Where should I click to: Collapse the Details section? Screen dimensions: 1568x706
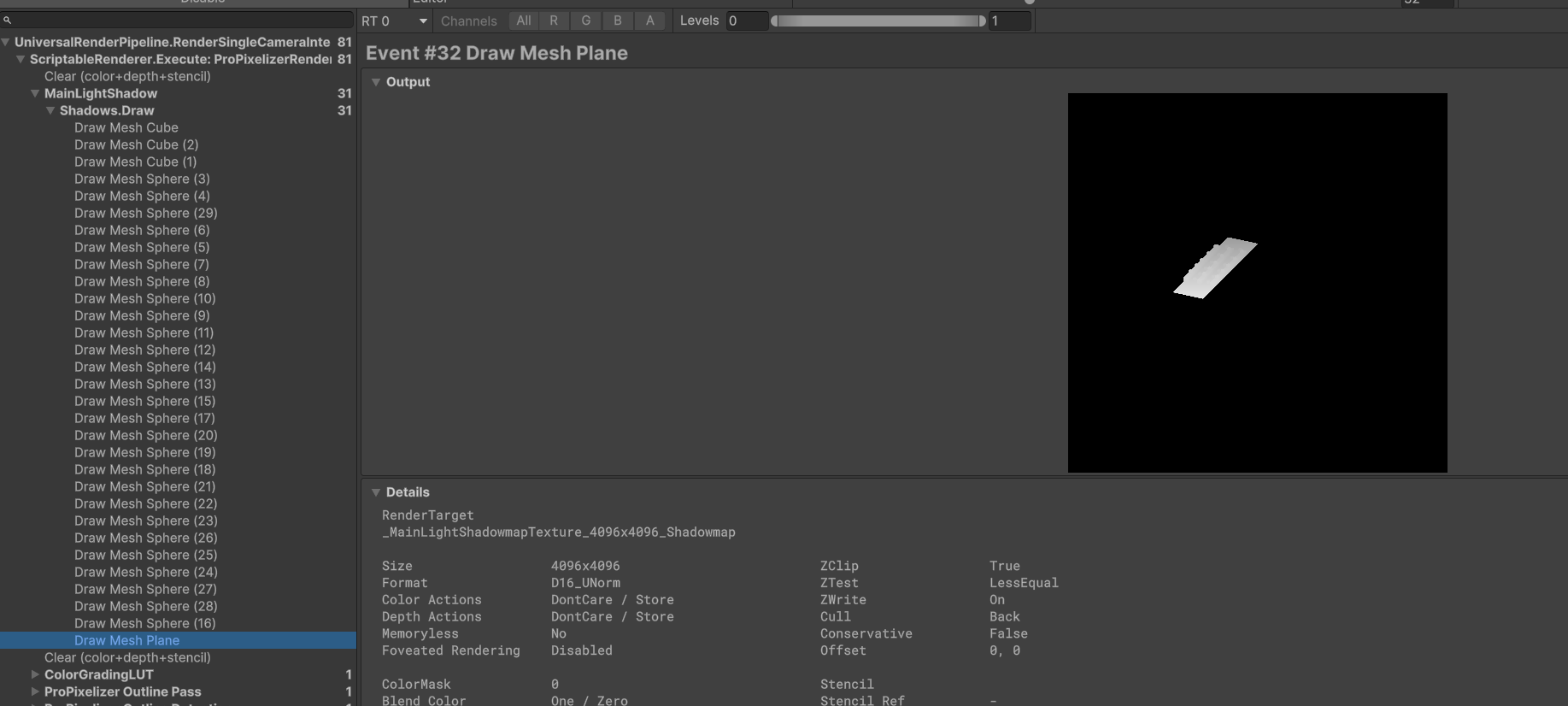coord(375,492)
